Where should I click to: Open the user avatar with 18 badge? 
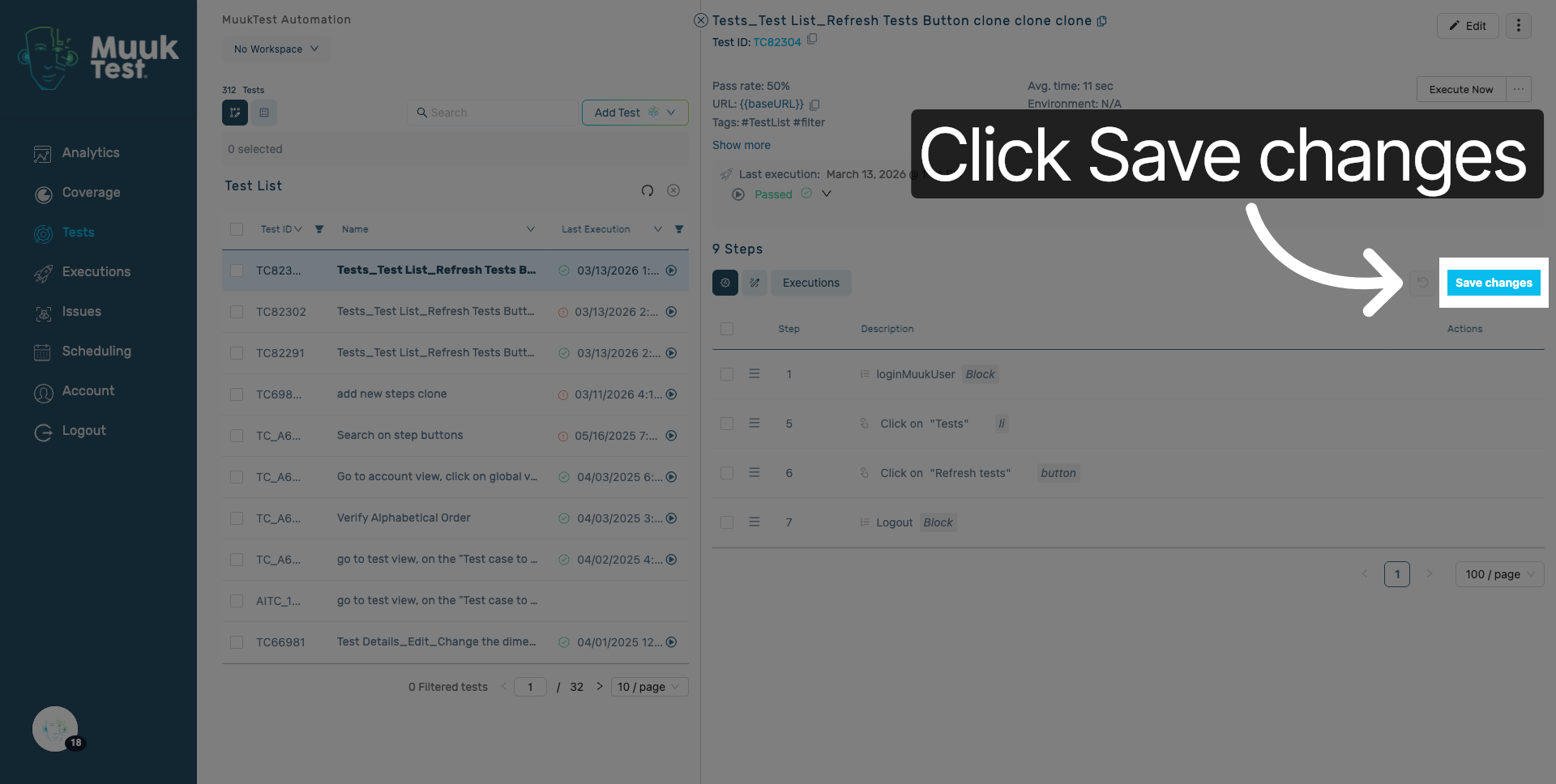55,729
